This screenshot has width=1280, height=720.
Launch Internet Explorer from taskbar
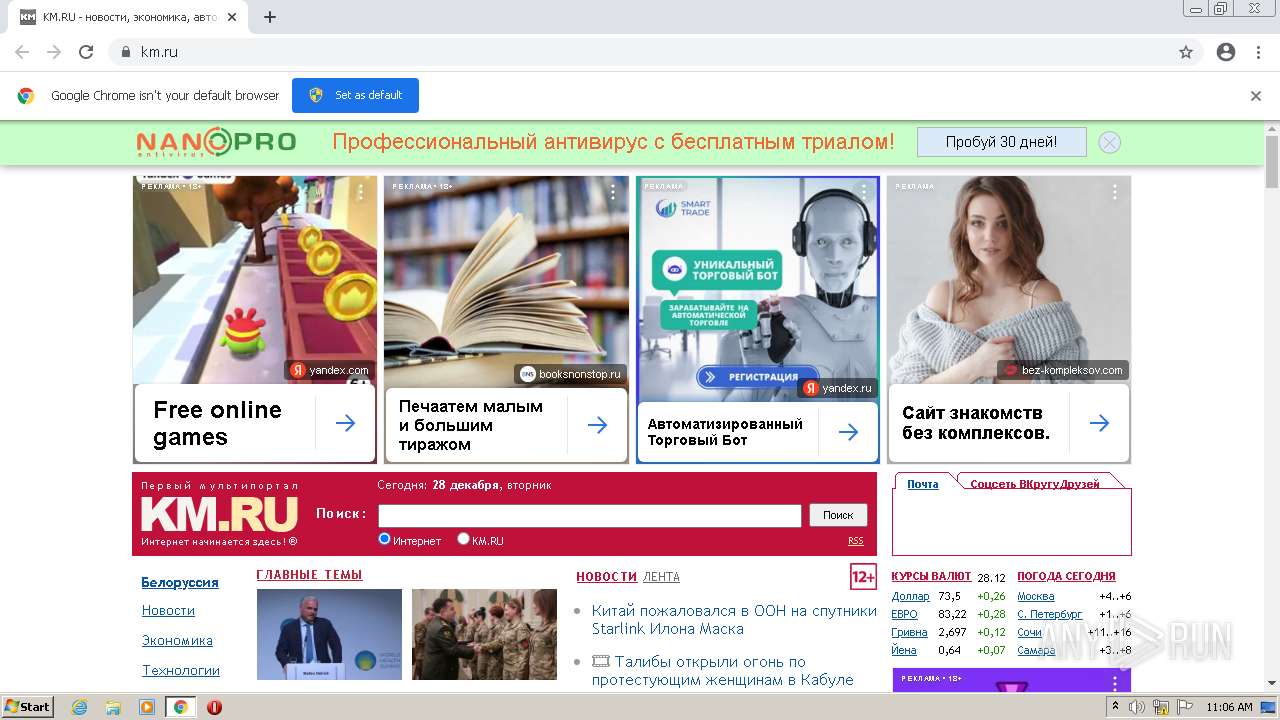80,707
